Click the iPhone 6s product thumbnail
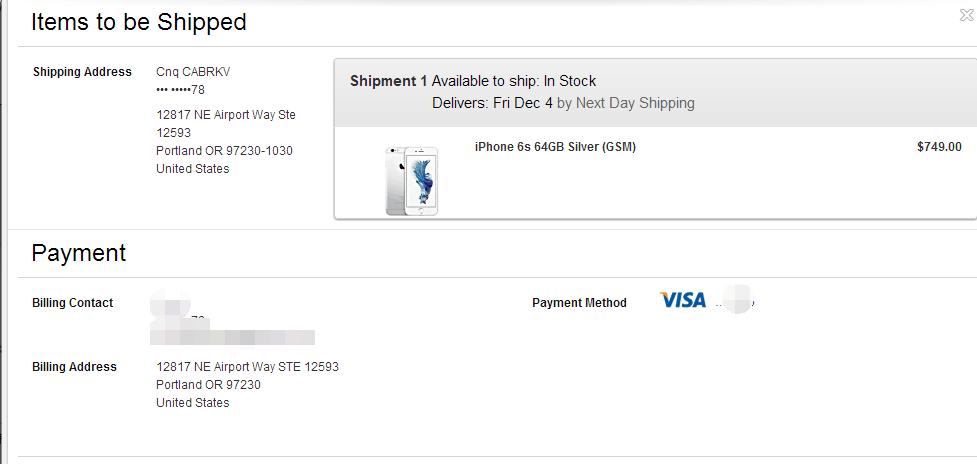Viewport: 977px width, 464px height. click(x=412, y=180)
